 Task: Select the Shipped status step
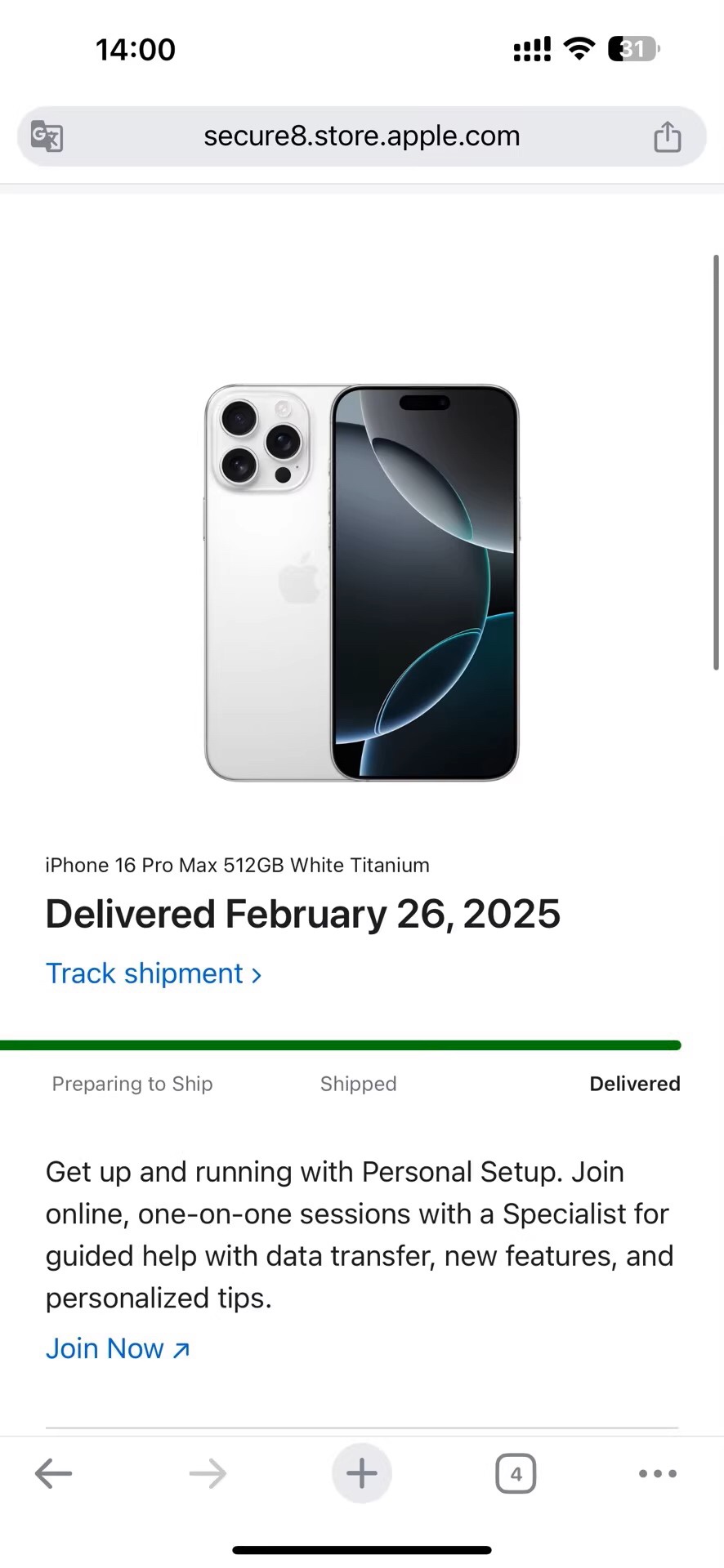click(359, 1084)
